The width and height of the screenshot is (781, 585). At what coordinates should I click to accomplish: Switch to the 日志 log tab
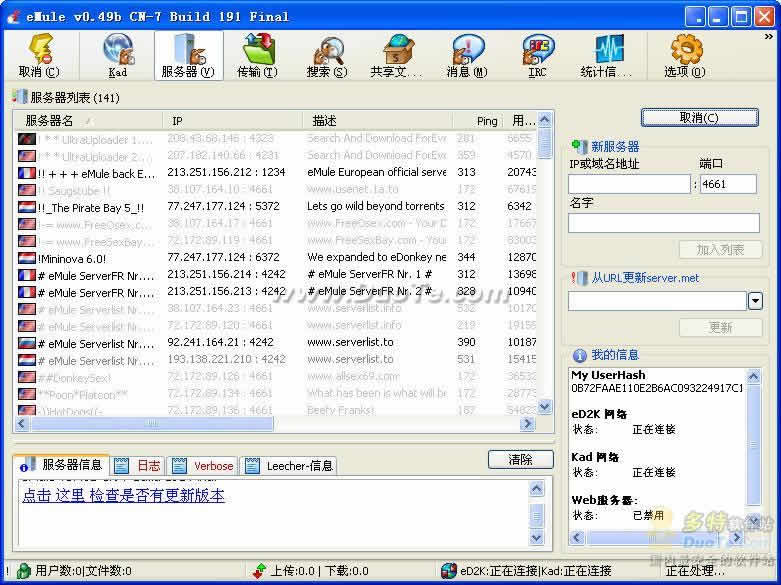[137, 466]
